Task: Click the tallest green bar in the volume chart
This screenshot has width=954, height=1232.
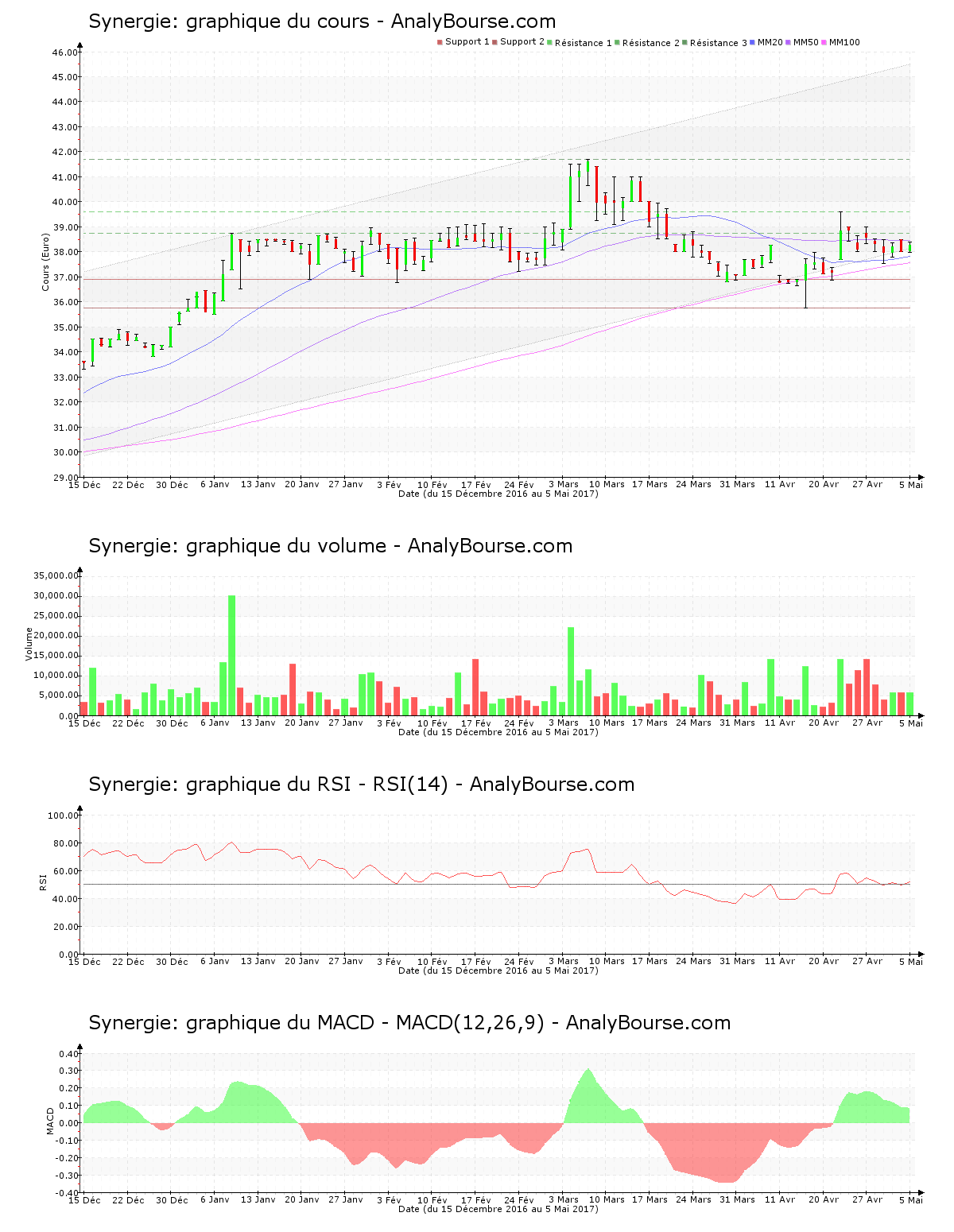Action: 232,656
